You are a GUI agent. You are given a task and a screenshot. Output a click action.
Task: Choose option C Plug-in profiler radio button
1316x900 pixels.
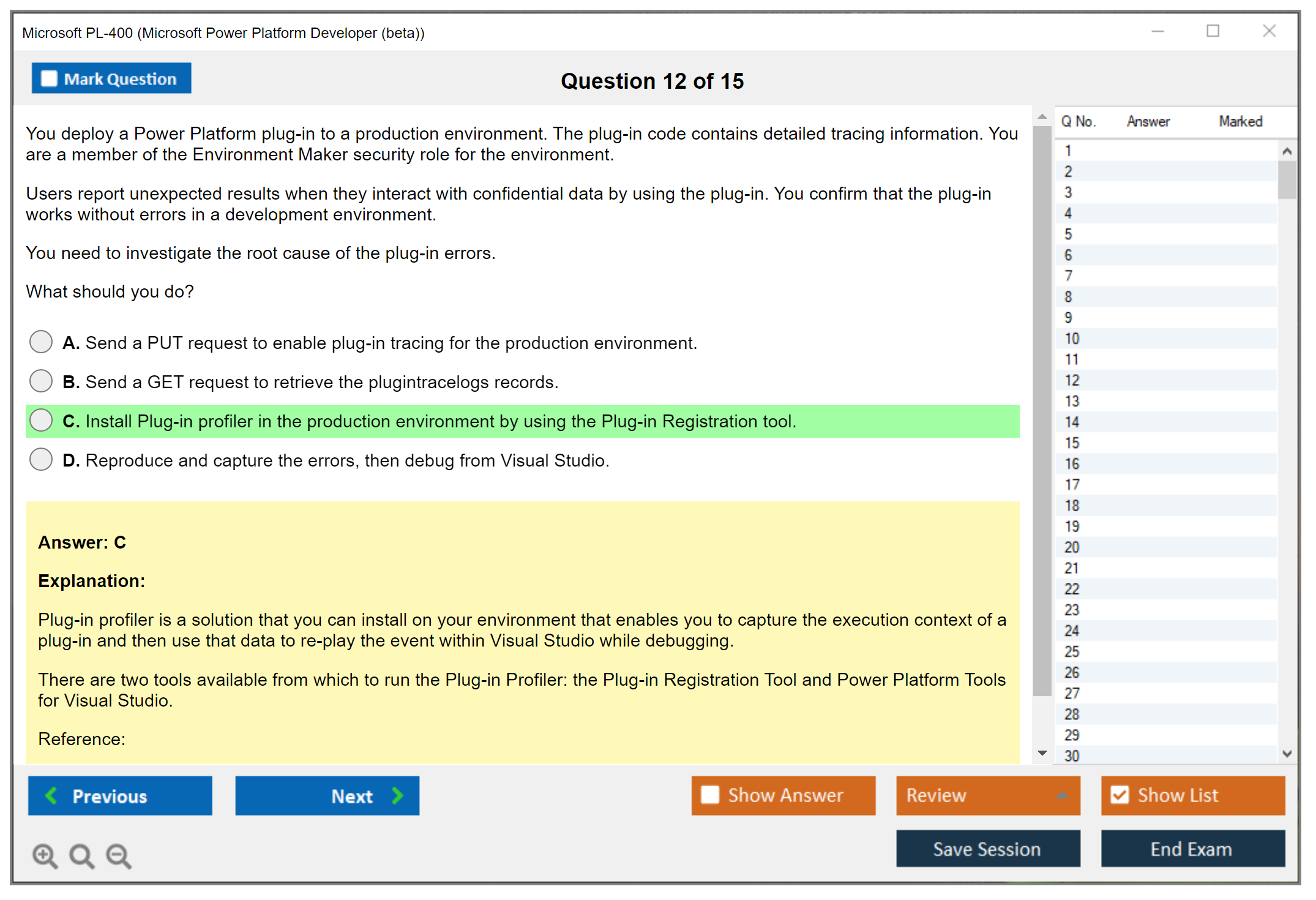click(41, 420)
